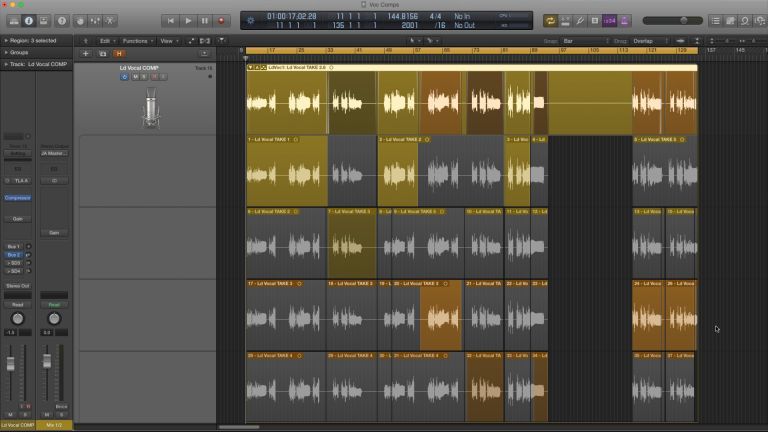Go to beginning with rewind button
This screenshot has width=768, height=432.
point(170,20)
